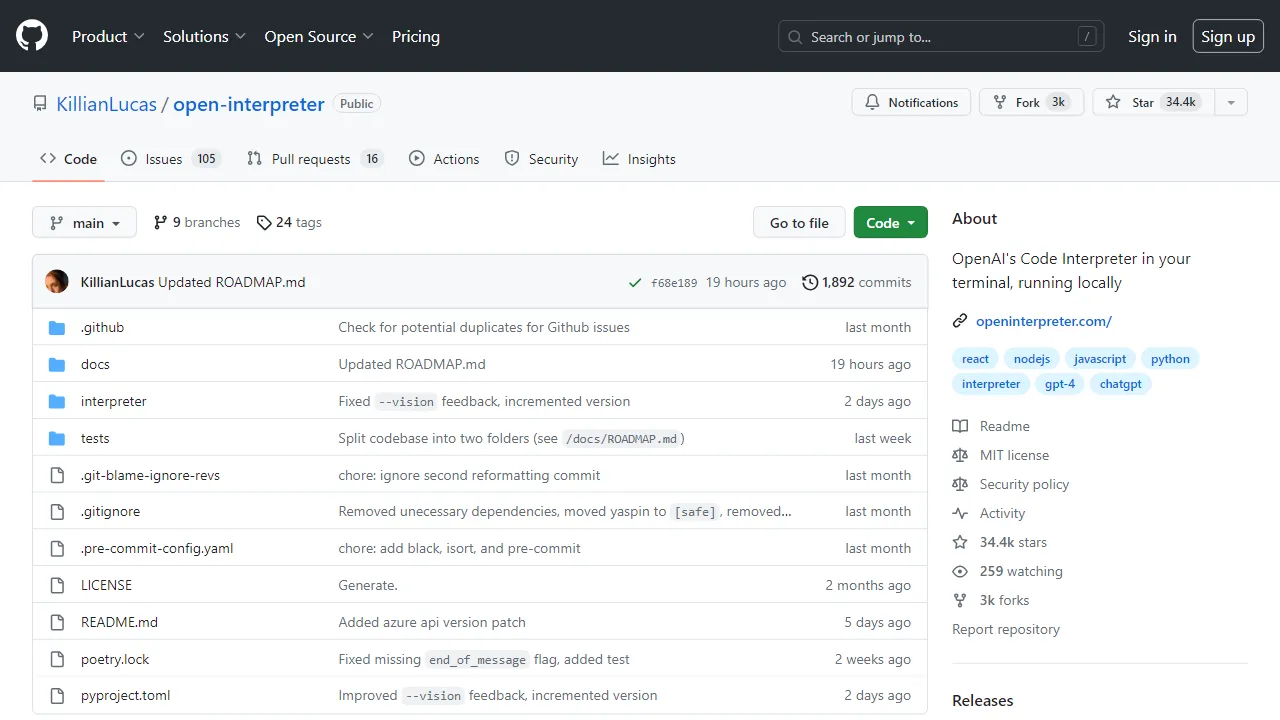Viewport: 1280px width, 720px height.
Task: Click the file icon for pyproject.toml
Action: click(57, 695)
